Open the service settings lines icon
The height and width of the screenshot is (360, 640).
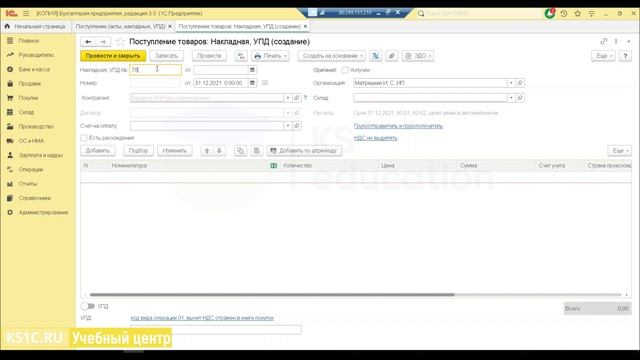pyautogui.click(x=591, y=13)
